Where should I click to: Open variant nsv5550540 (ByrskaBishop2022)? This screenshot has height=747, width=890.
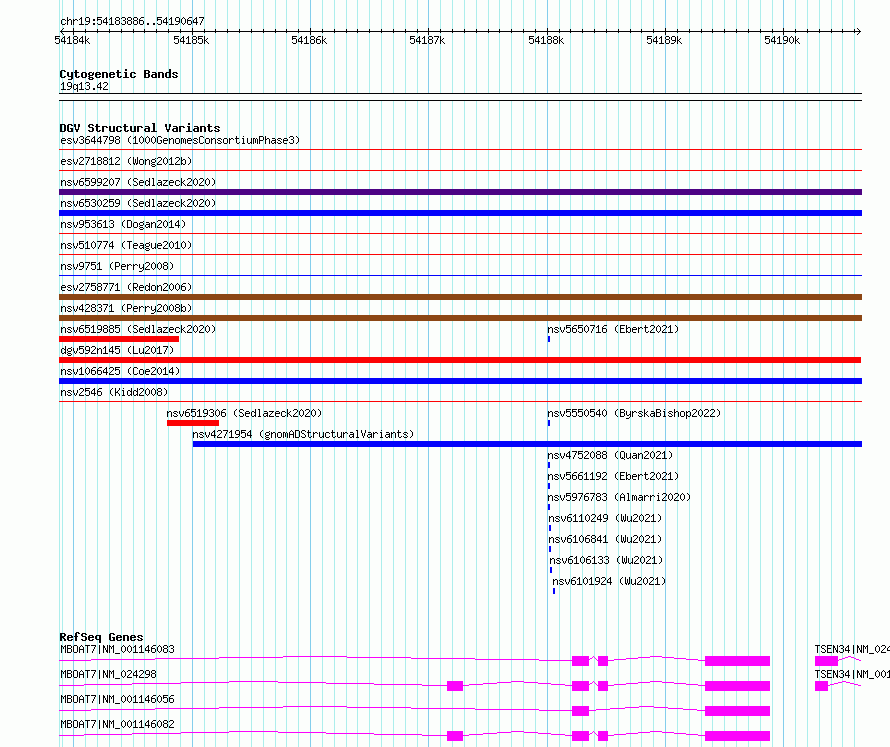pos(634,413)
